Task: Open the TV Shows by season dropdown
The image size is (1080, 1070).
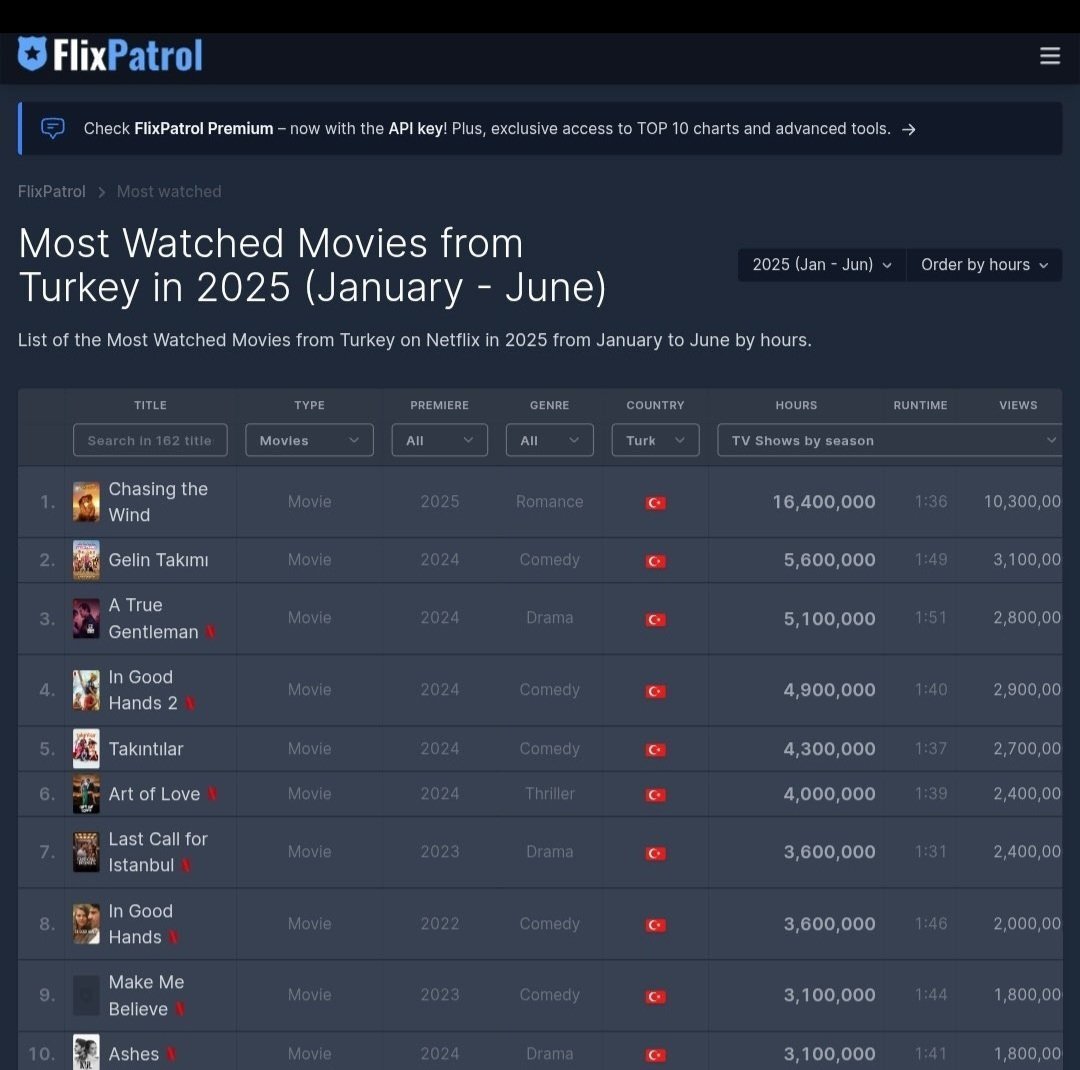Action: pyautogui.click(x=890, y=440)
